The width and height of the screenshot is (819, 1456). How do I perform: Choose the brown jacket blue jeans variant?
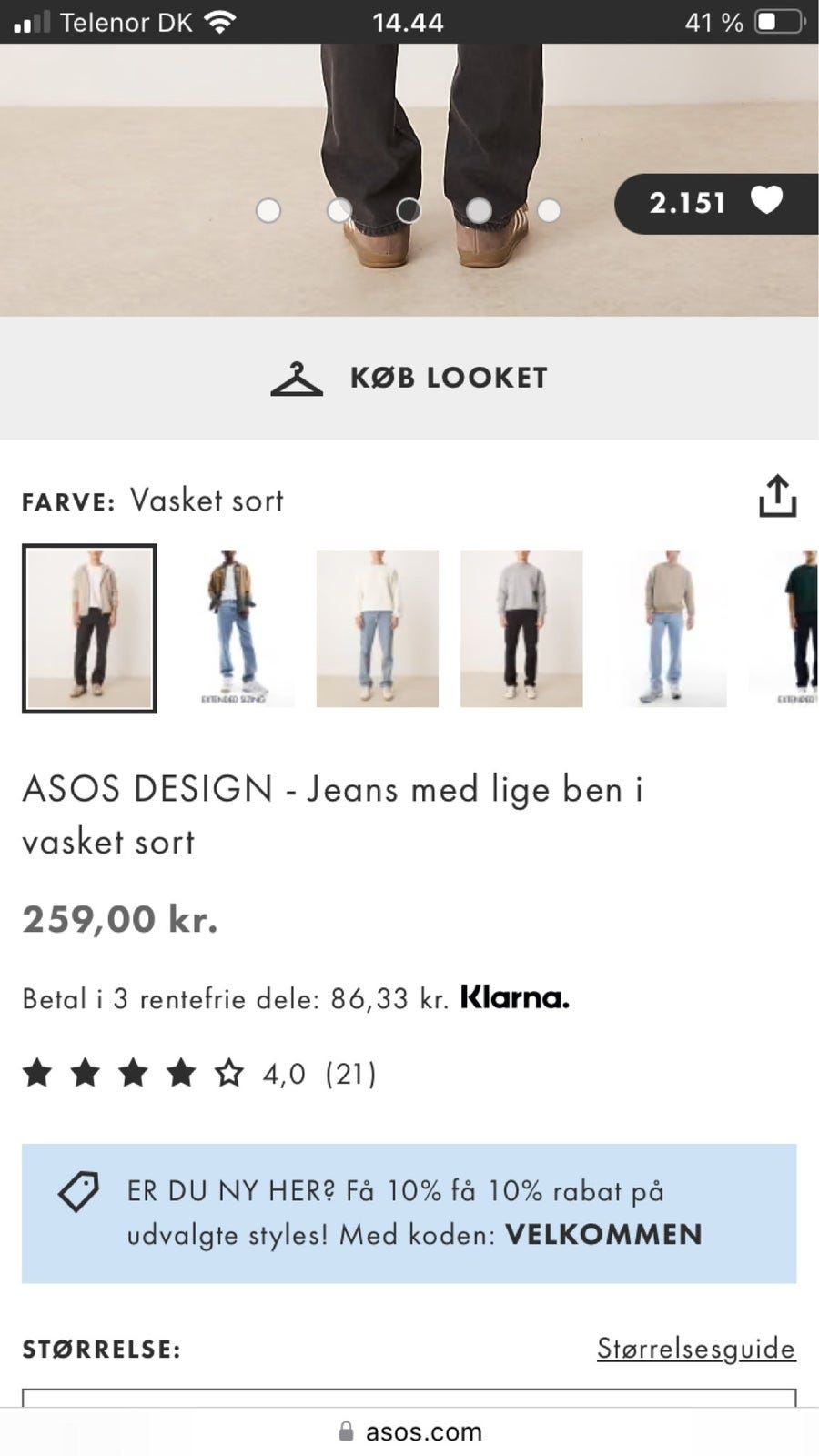point(233,628)
